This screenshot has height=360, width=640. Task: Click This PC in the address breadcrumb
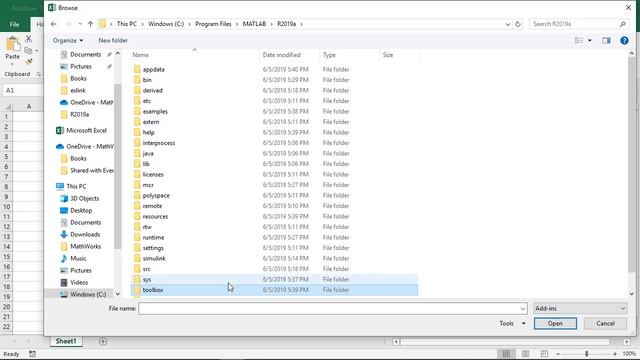(127, 24)
